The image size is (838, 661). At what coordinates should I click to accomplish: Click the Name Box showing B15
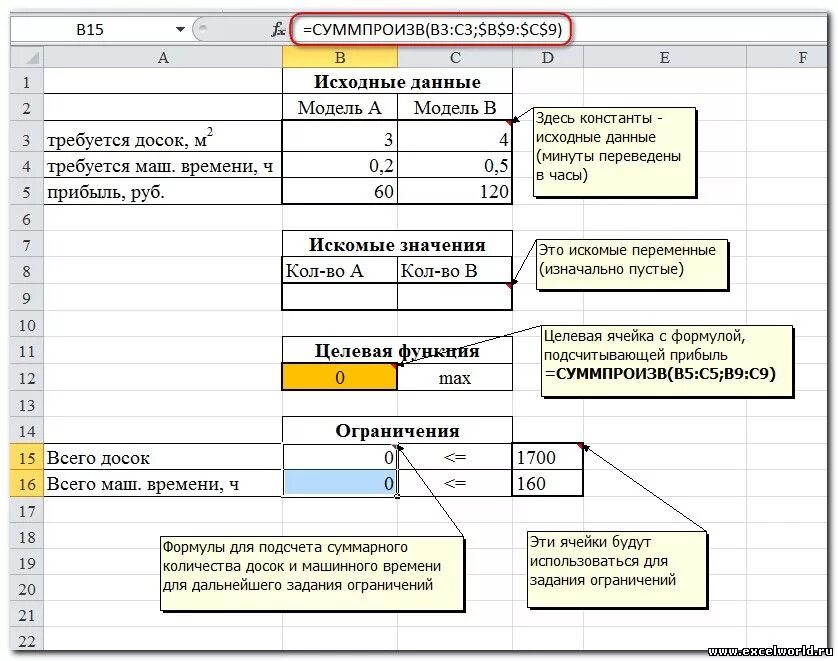[x=91, y=29]
